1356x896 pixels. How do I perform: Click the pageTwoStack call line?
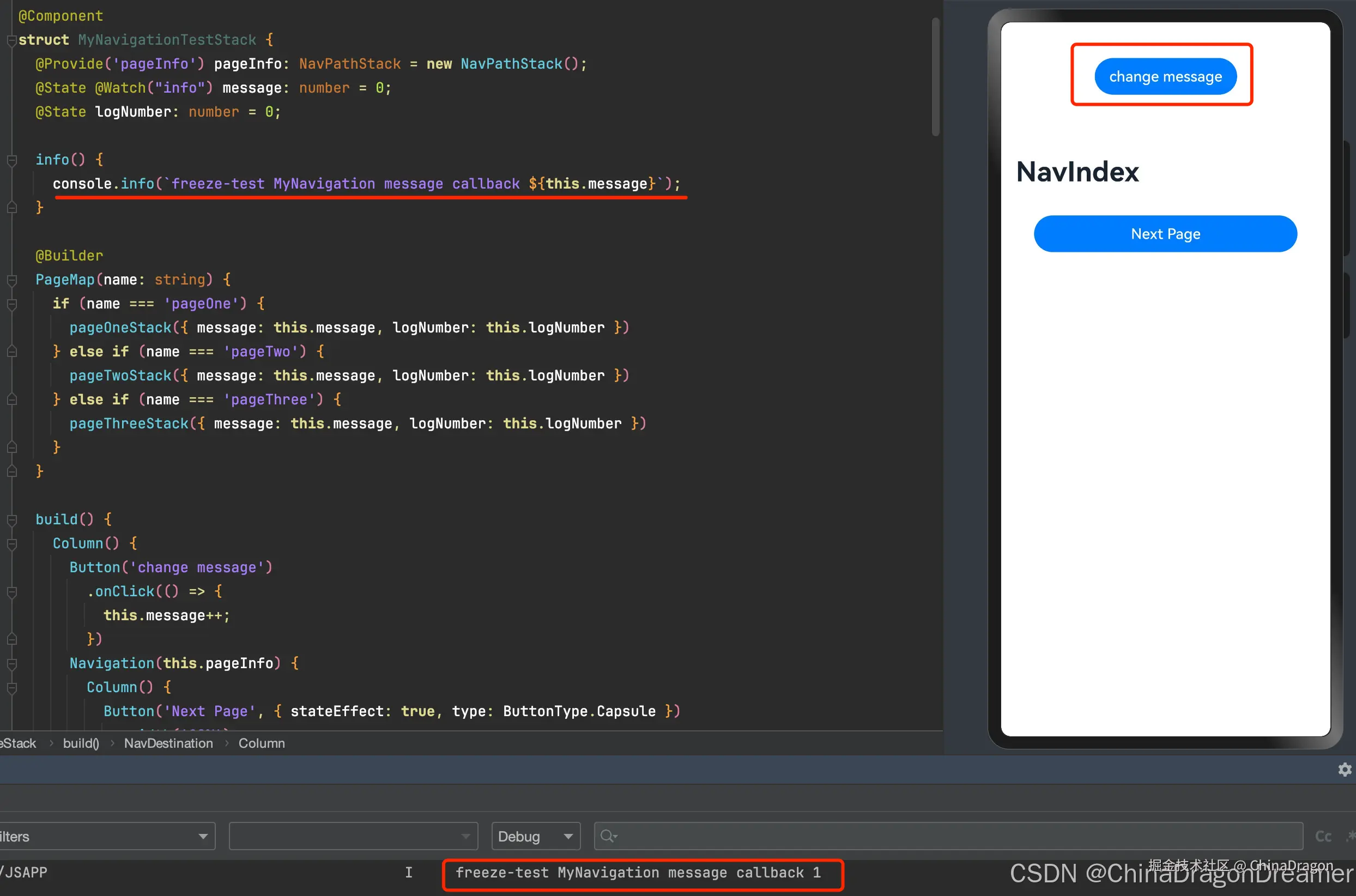pos(349,376)
